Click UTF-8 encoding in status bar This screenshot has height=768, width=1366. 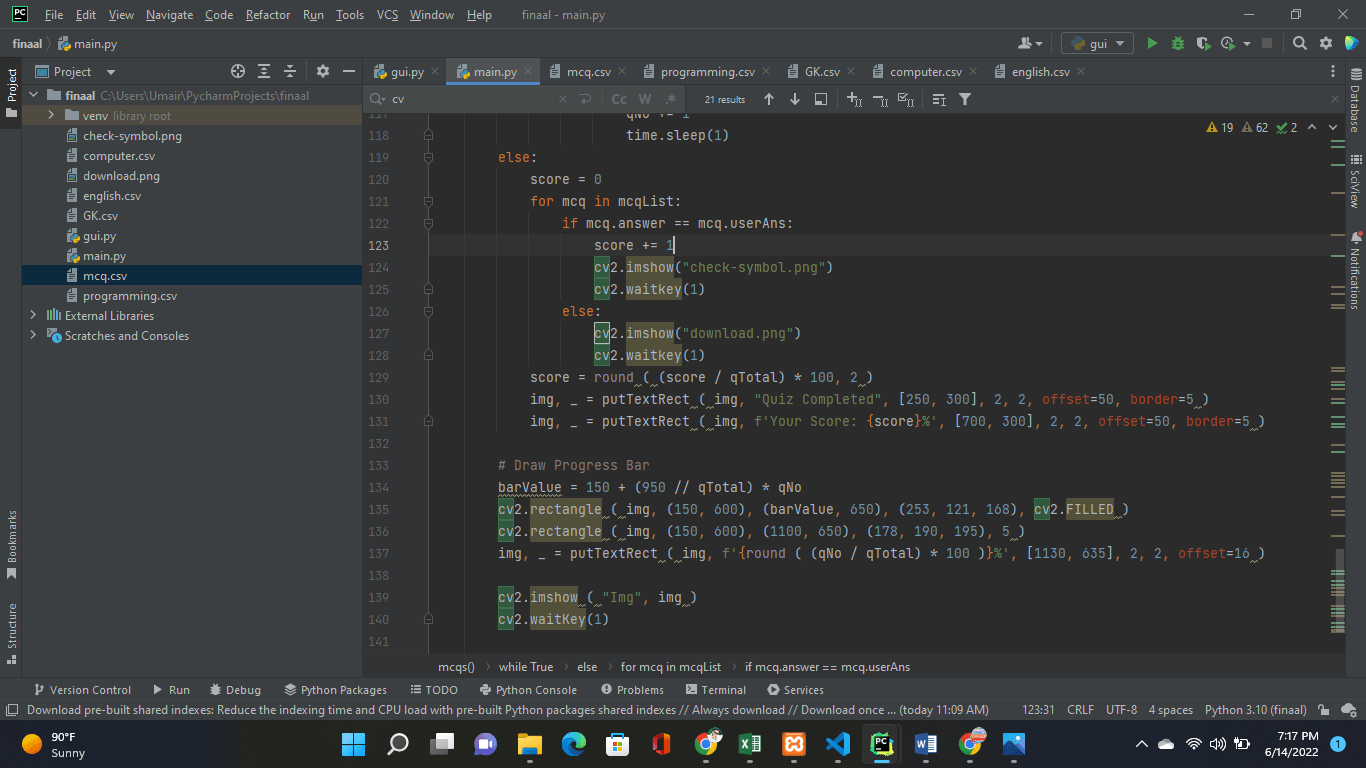point(1121,710)
